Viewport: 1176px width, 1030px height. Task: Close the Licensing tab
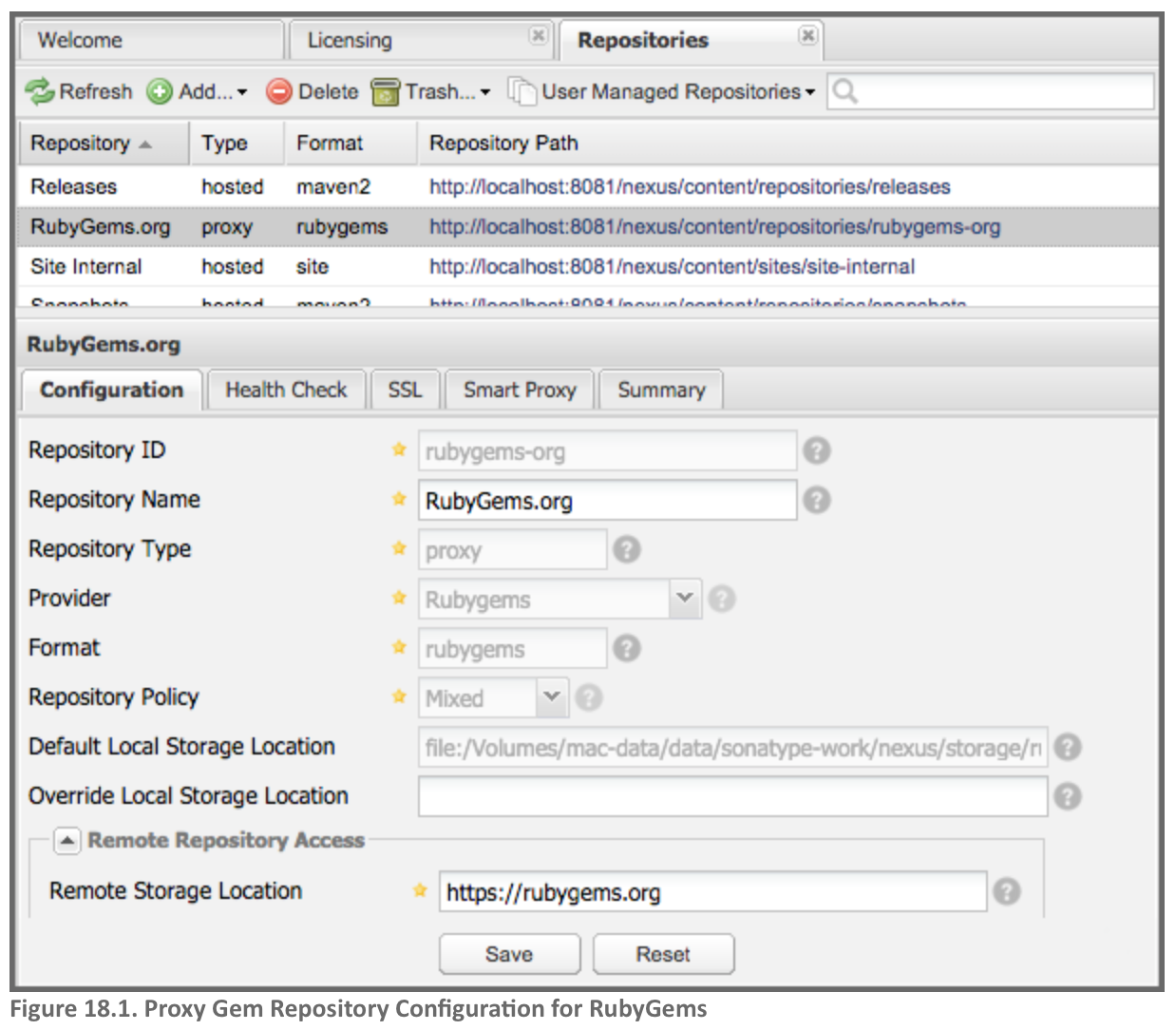pyautogui.click(x=538, y=35)
